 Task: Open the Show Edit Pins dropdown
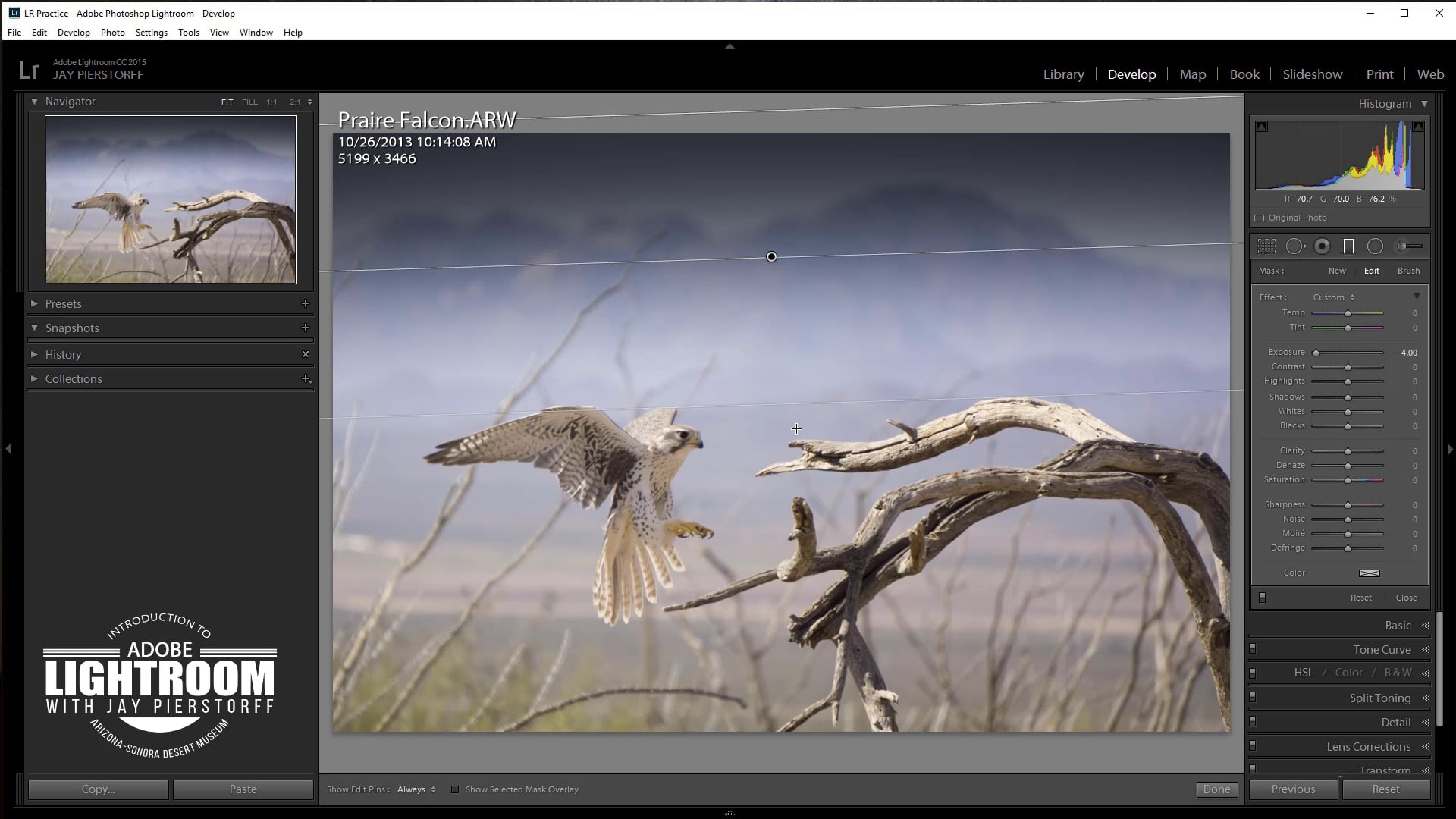tap(416, 789)
